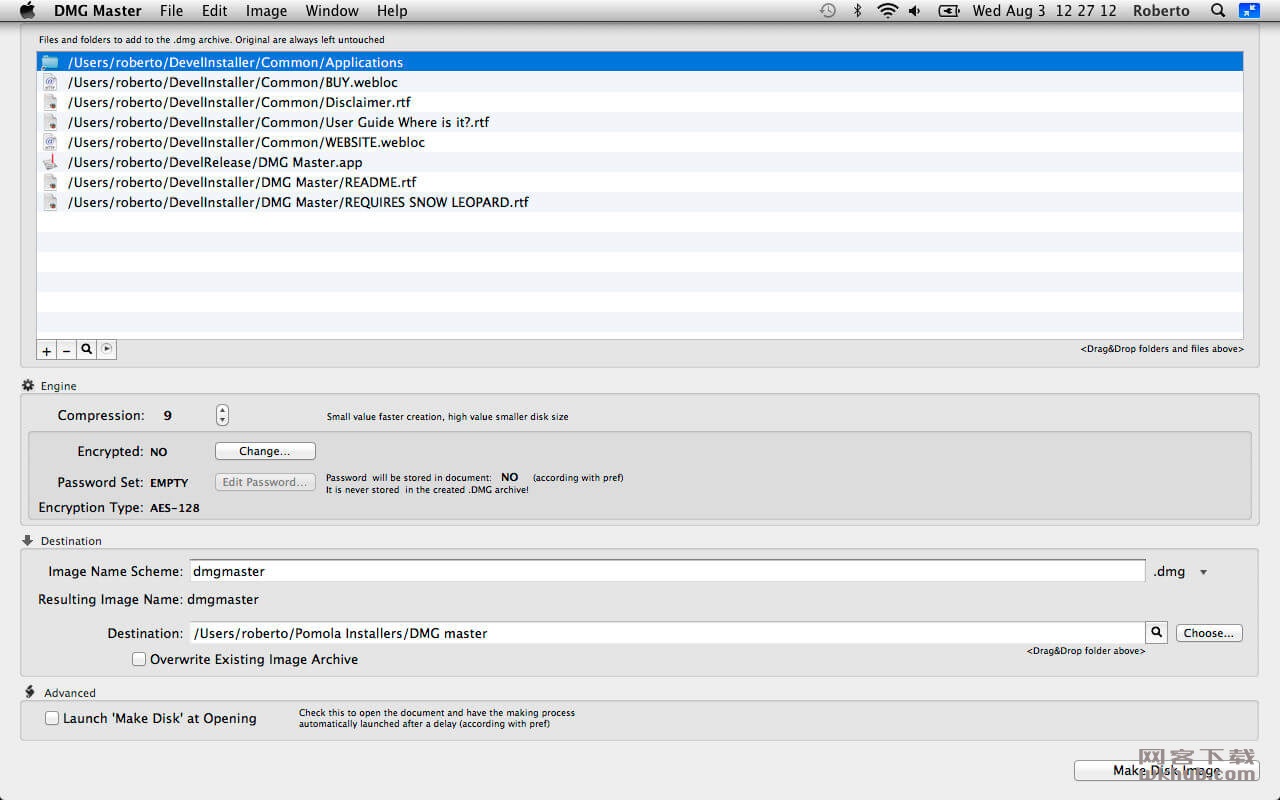Select the Common/WEBSITE.webloc path row
Image resolution: width=1280 pixels, height=800 pixels.
[640, 142]
